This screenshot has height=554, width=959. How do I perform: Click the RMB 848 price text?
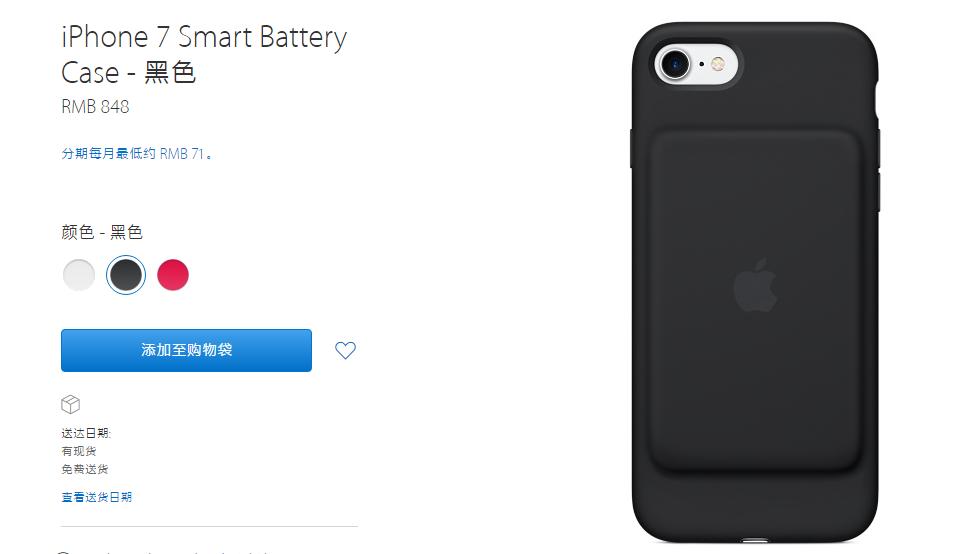click(95, 106)
